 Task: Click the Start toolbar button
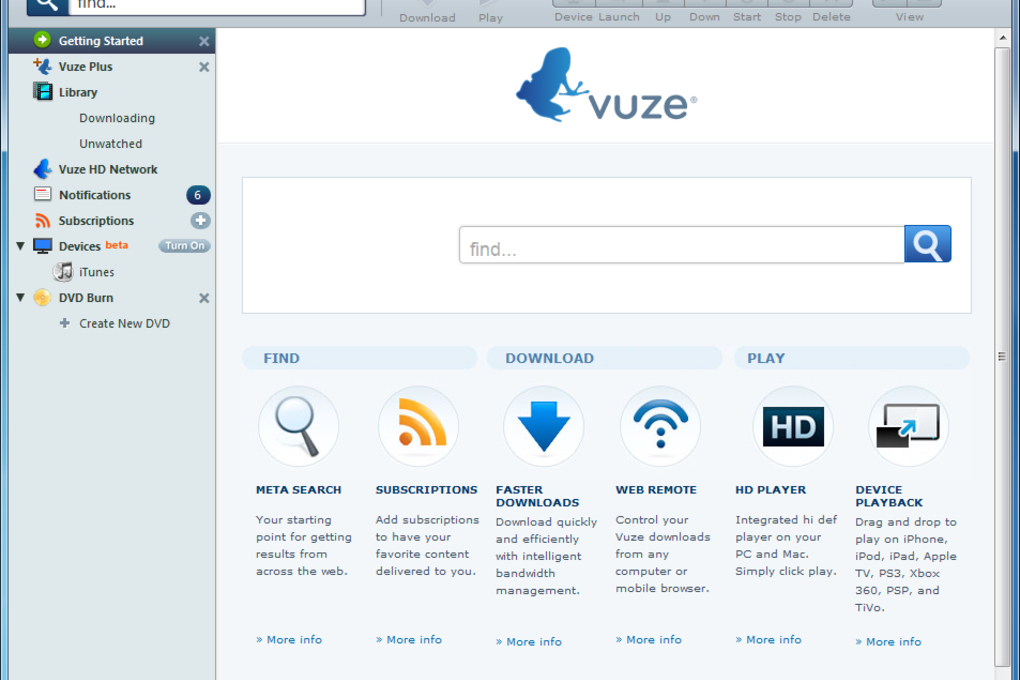(x=747, y=11)
